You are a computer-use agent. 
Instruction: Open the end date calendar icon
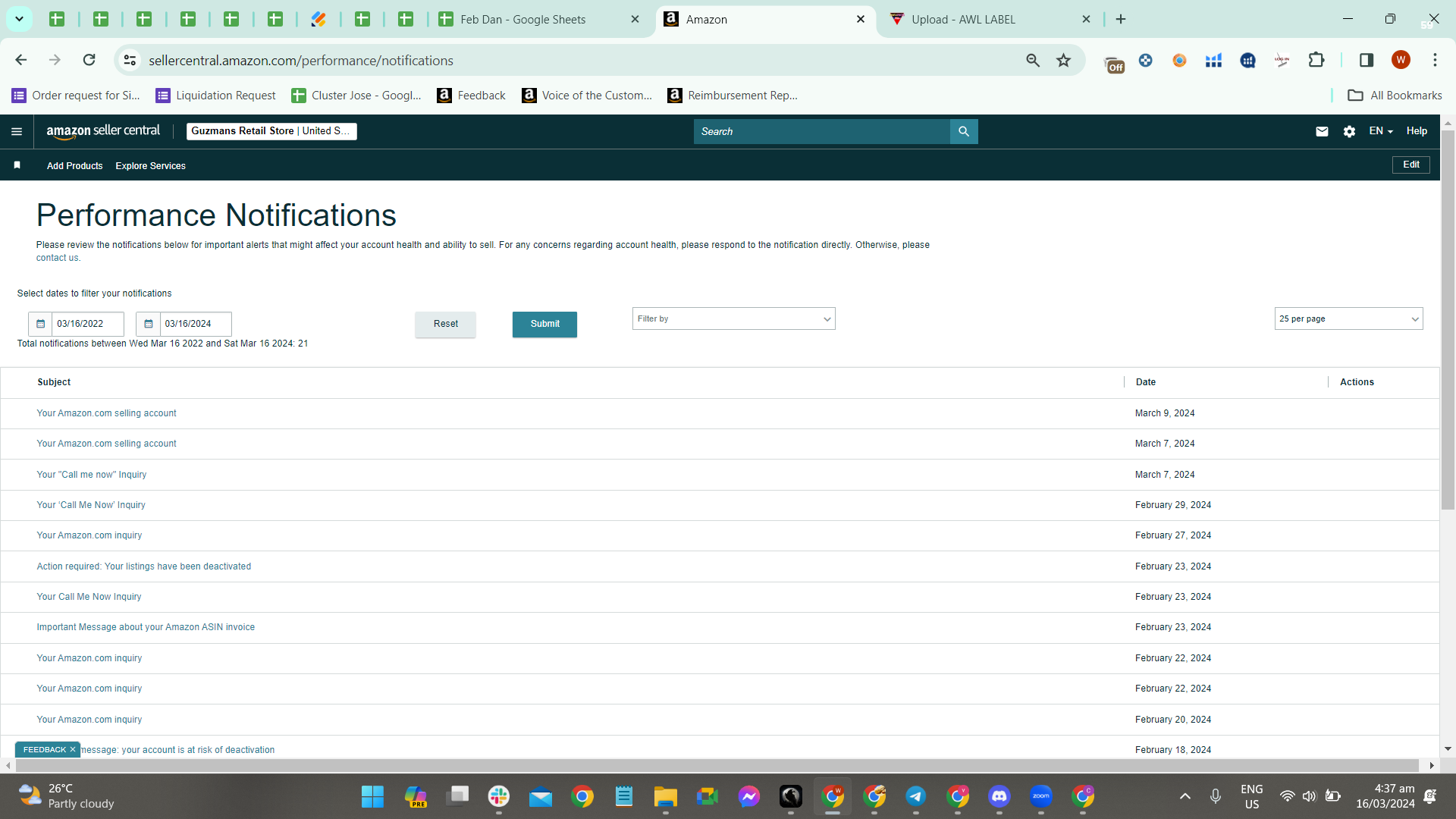tap(149, 324)
